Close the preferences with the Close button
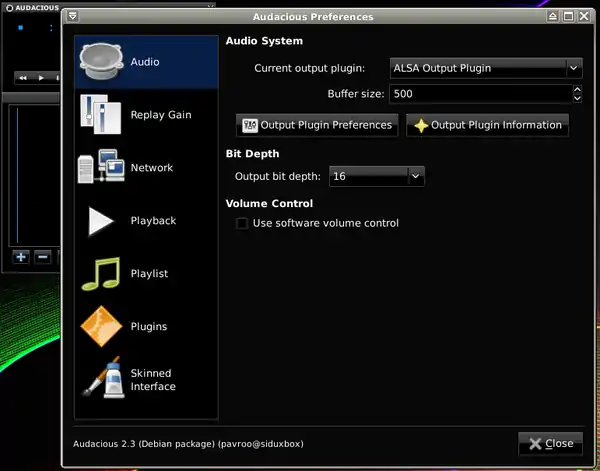Image resolution: width=600 pixels, height=471 pixels. point(551,443)
